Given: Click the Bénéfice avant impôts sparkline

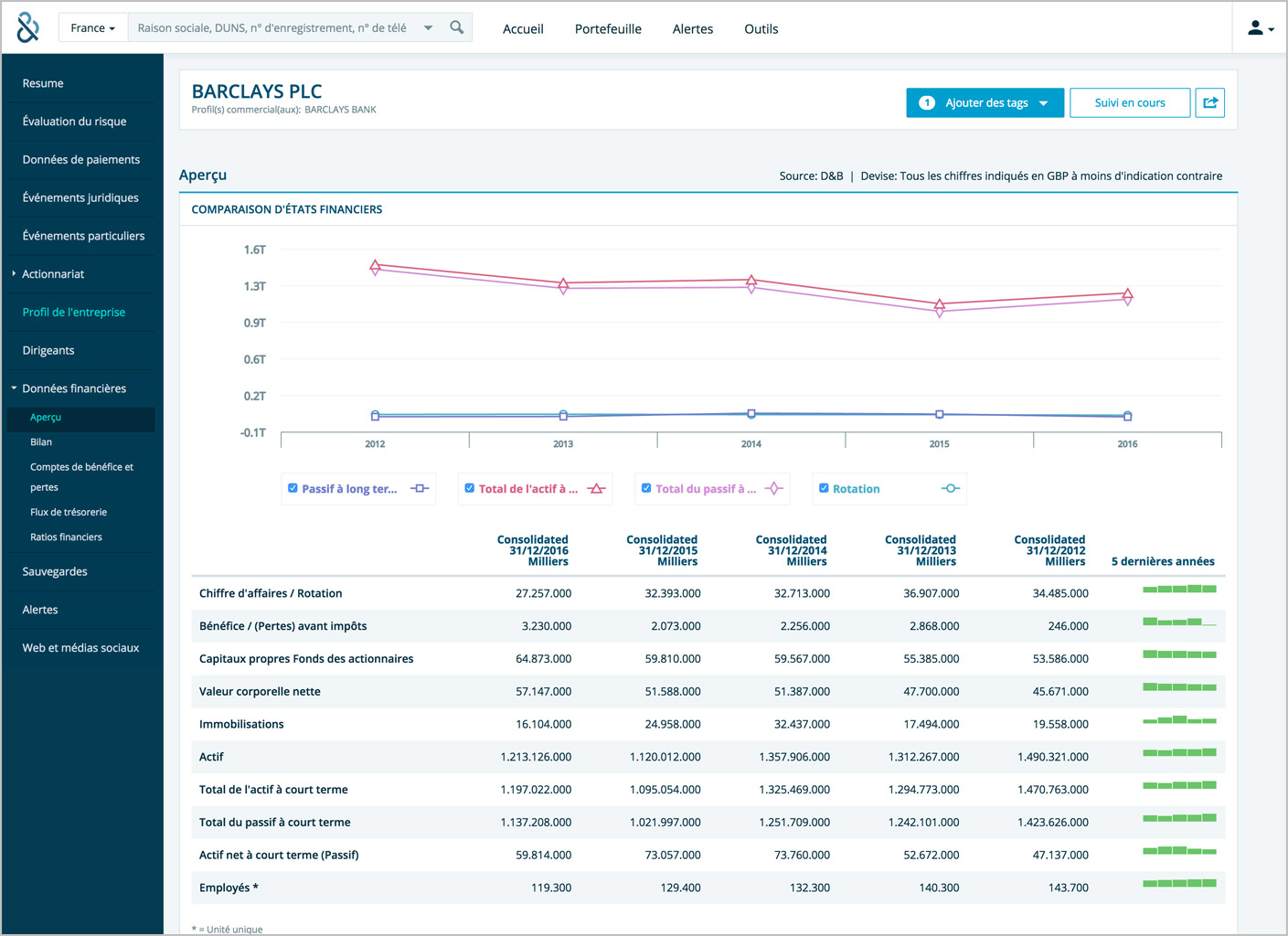Looking at the screenshot, I should pyautogui.click(x=1179, y=622).
